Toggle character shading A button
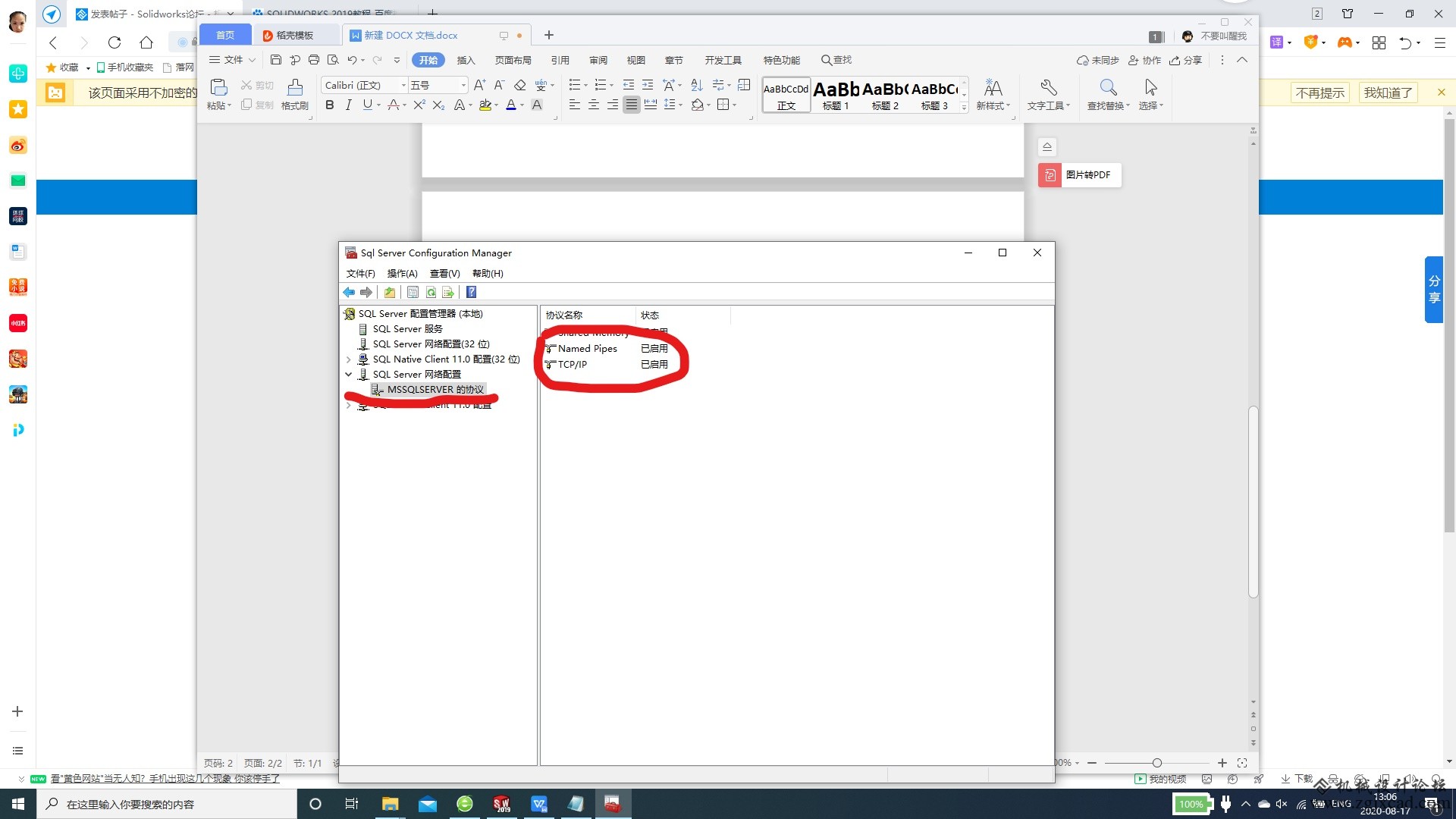 point(537,105)
